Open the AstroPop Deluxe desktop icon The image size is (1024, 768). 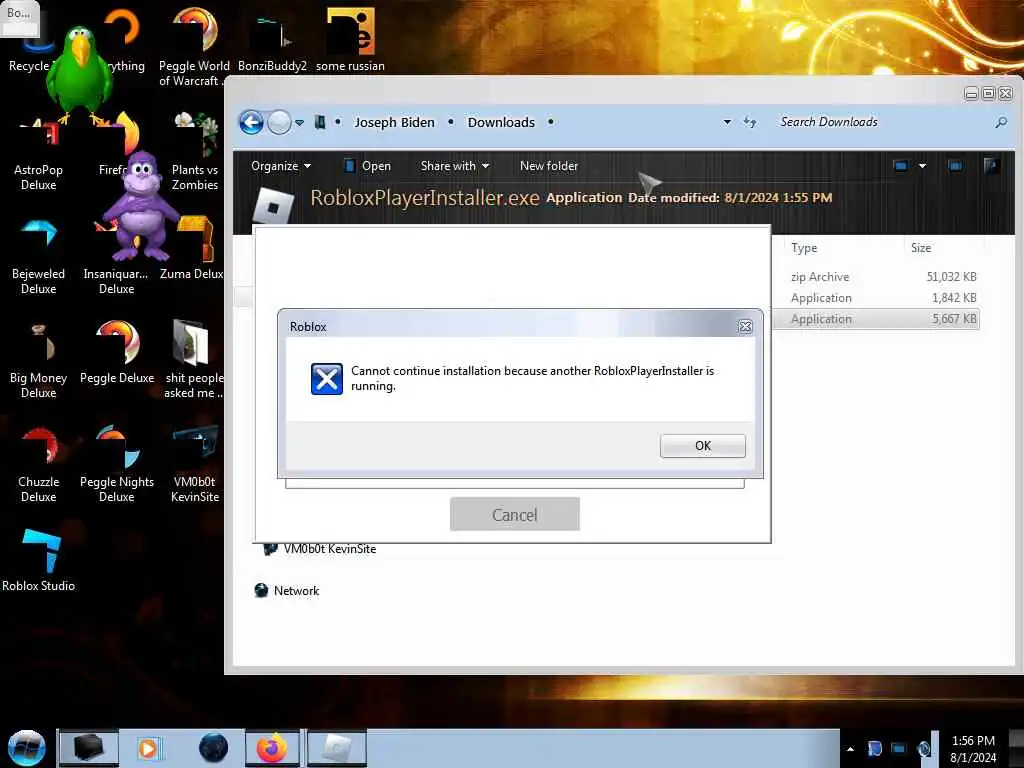[39, 155]
